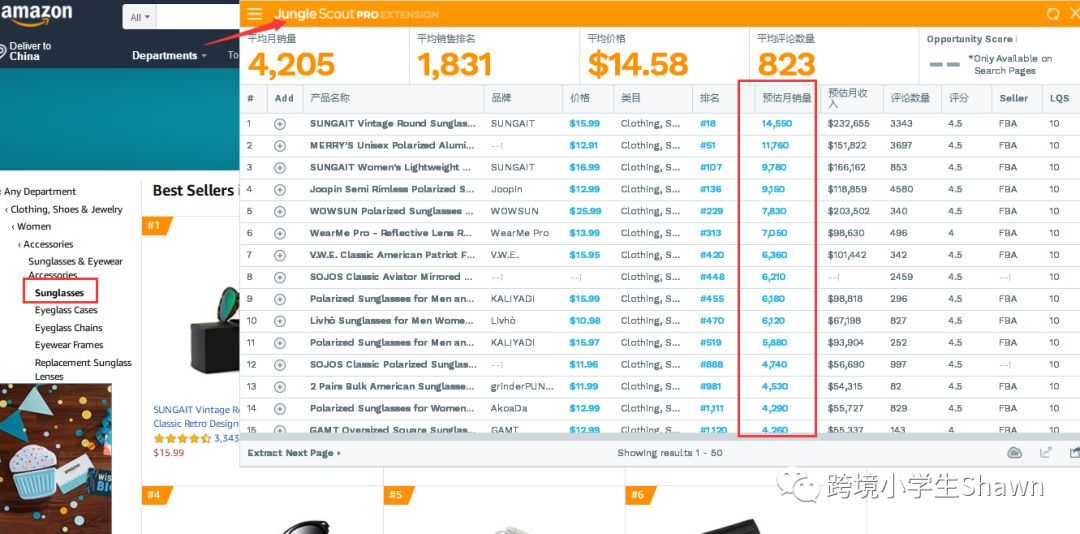Click estimated sales 4,740 for SOJOS
The image size is (1080, 534).
tap(775, 365)
